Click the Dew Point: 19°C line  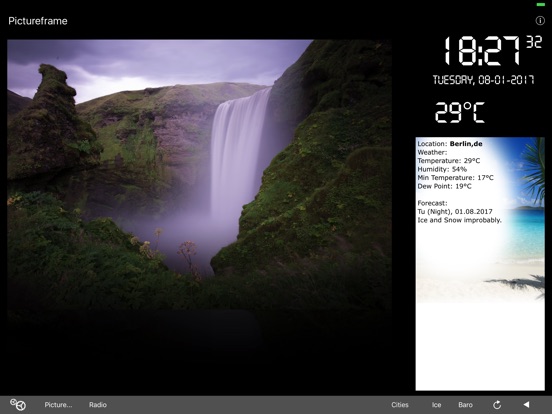pyautogui.click(x=444, y=186)
